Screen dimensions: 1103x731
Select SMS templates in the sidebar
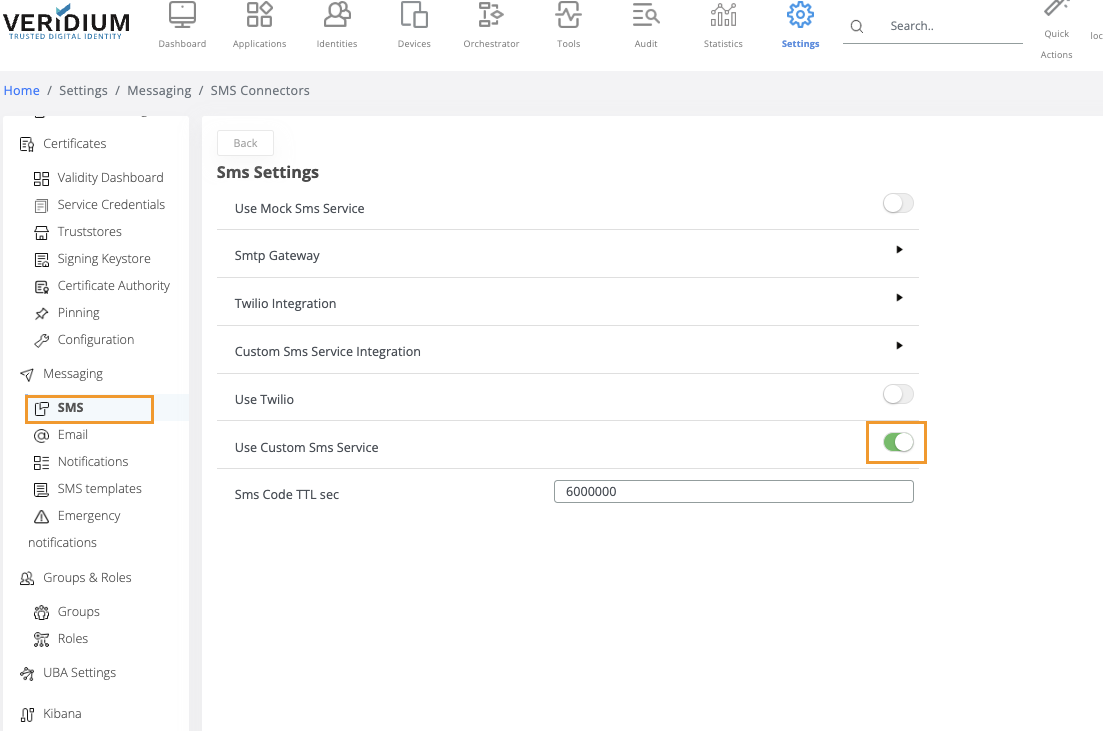99,489
